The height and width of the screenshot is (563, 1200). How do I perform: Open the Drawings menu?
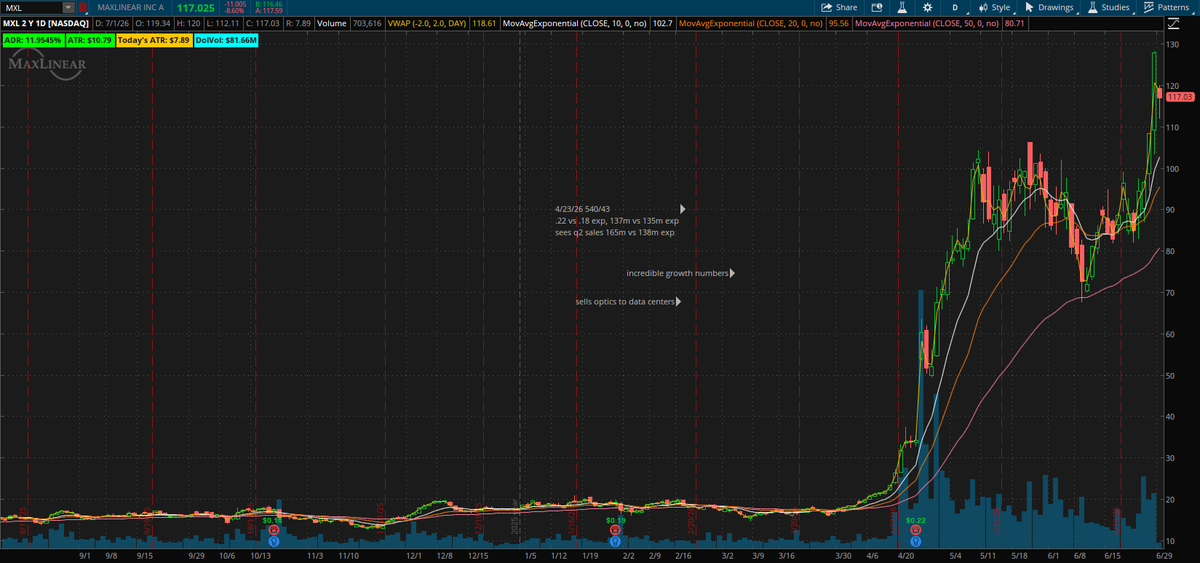coord(1051,7)
